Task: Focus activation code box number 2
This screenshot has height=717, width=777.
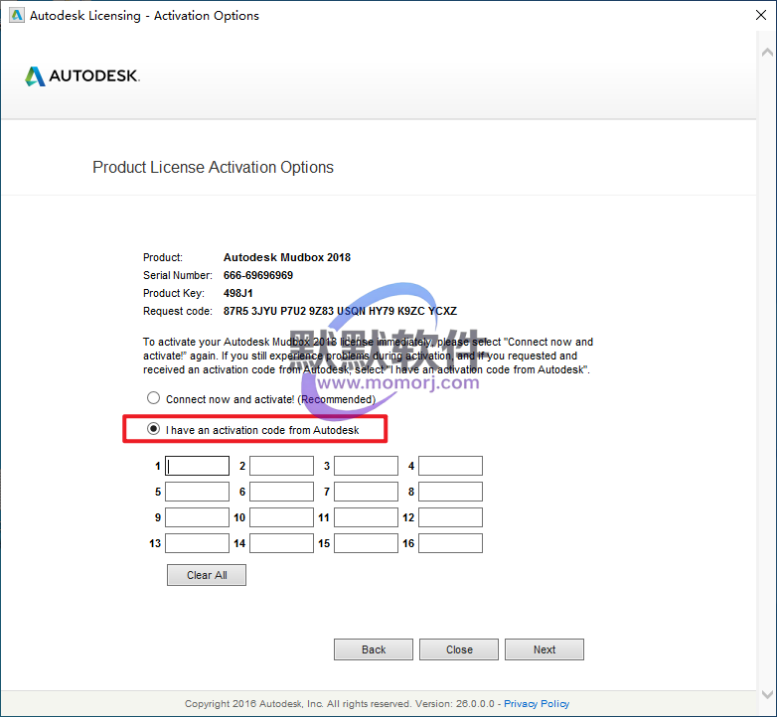Action: [x=281, y=466]
